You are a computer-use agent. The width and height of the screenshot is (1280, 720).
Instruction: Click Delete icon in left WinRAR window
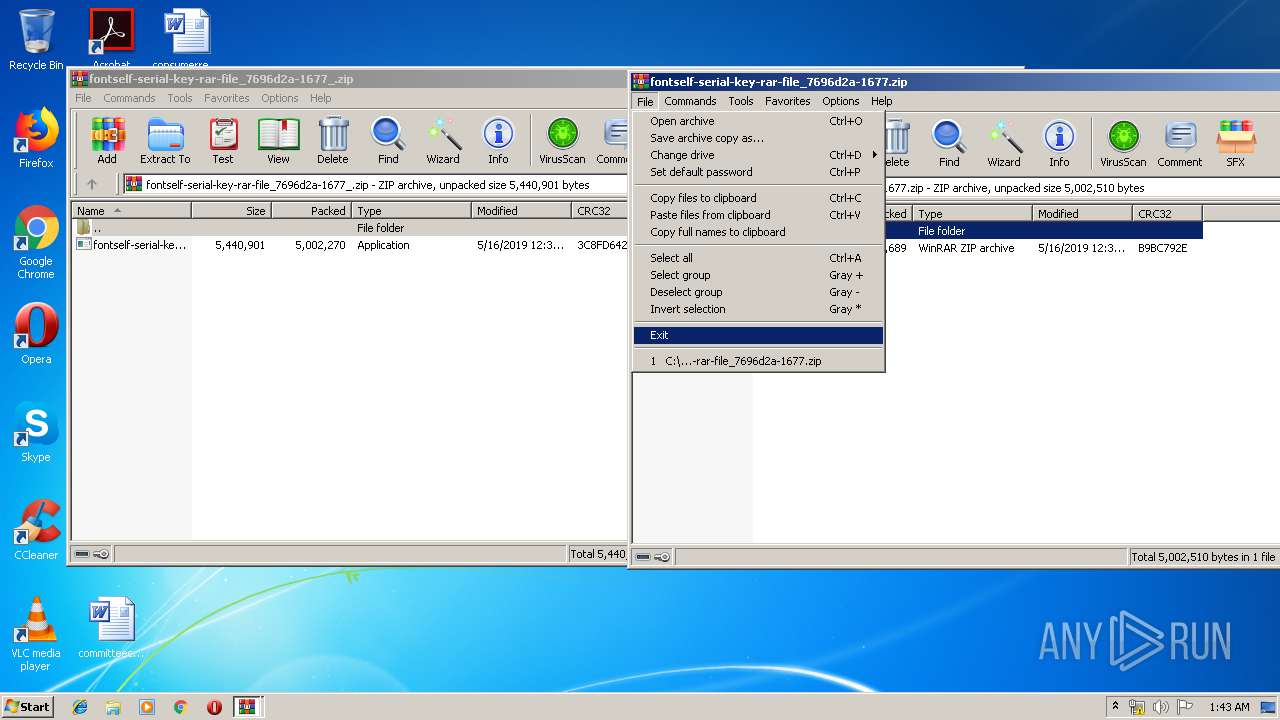333,141
